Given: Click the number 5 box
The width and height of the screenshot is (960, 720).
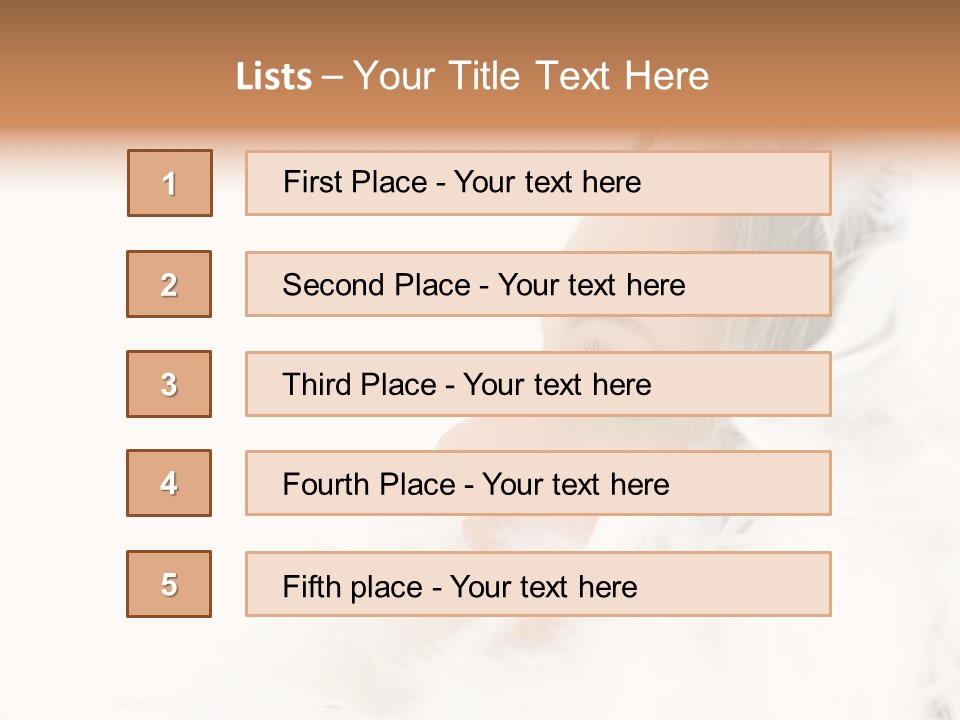Looking at the screenshot, I should point(169,584).
